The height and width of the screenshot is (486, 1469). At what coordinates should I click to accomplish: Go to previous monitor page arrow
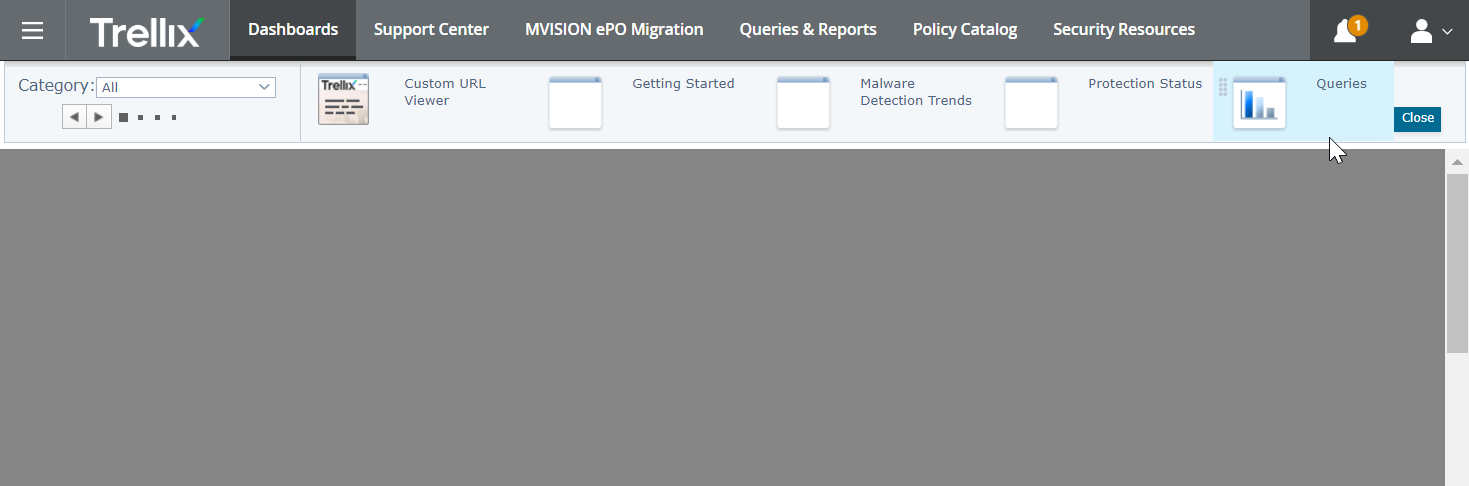(x=74, y=117)
